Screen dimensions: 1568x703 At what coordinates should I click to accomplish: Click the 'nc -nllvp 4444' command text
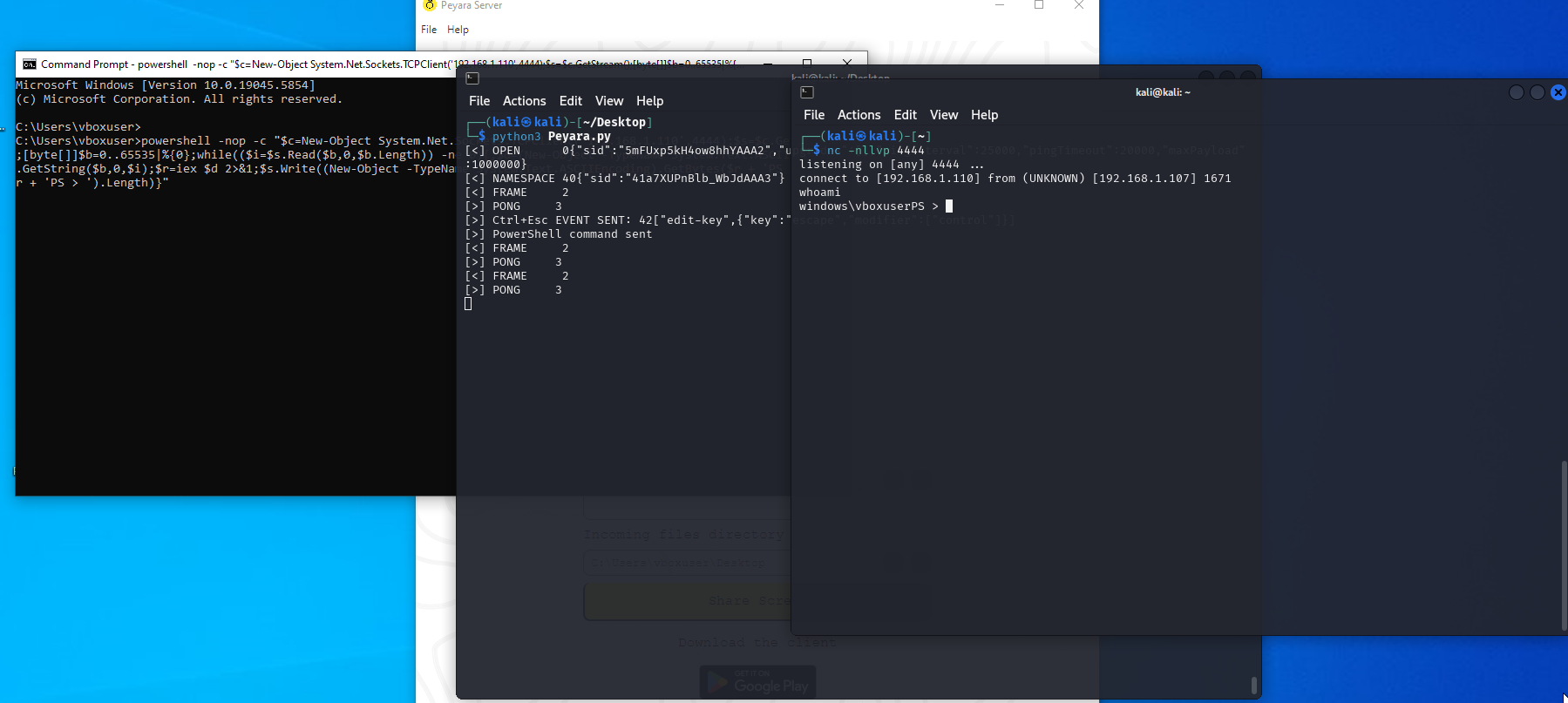coord(875,151)
